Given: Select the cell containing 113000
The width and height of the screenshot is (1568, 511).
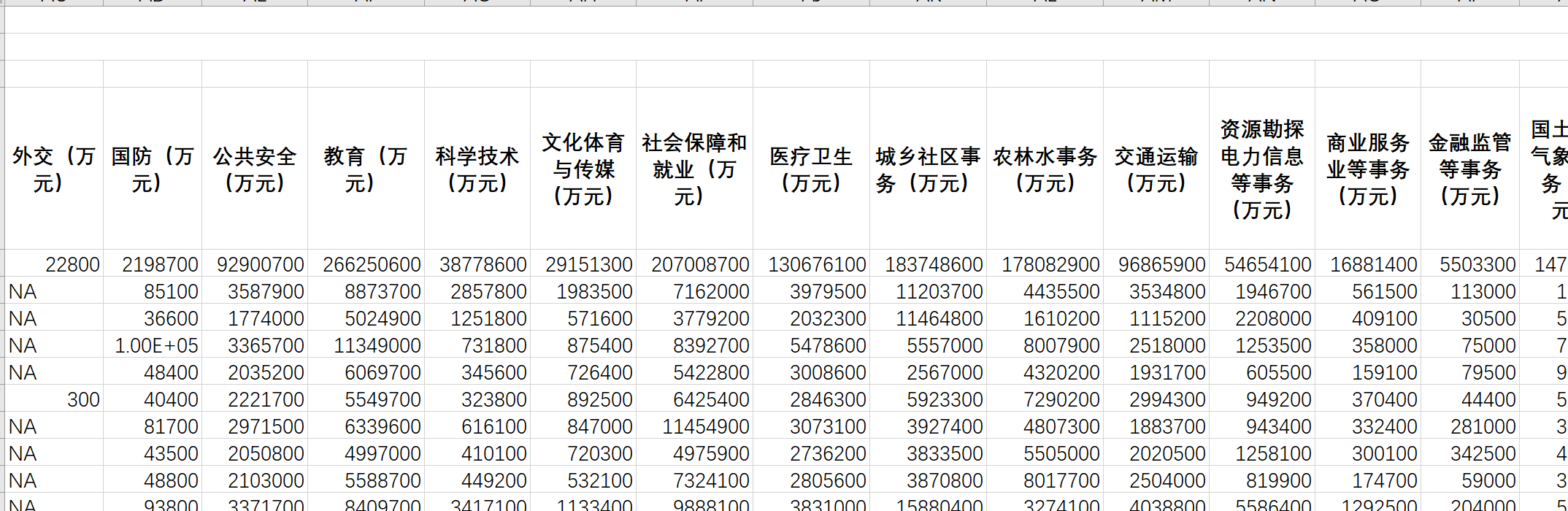Looking at the screenshot, I should click(x=1470, y=291).
